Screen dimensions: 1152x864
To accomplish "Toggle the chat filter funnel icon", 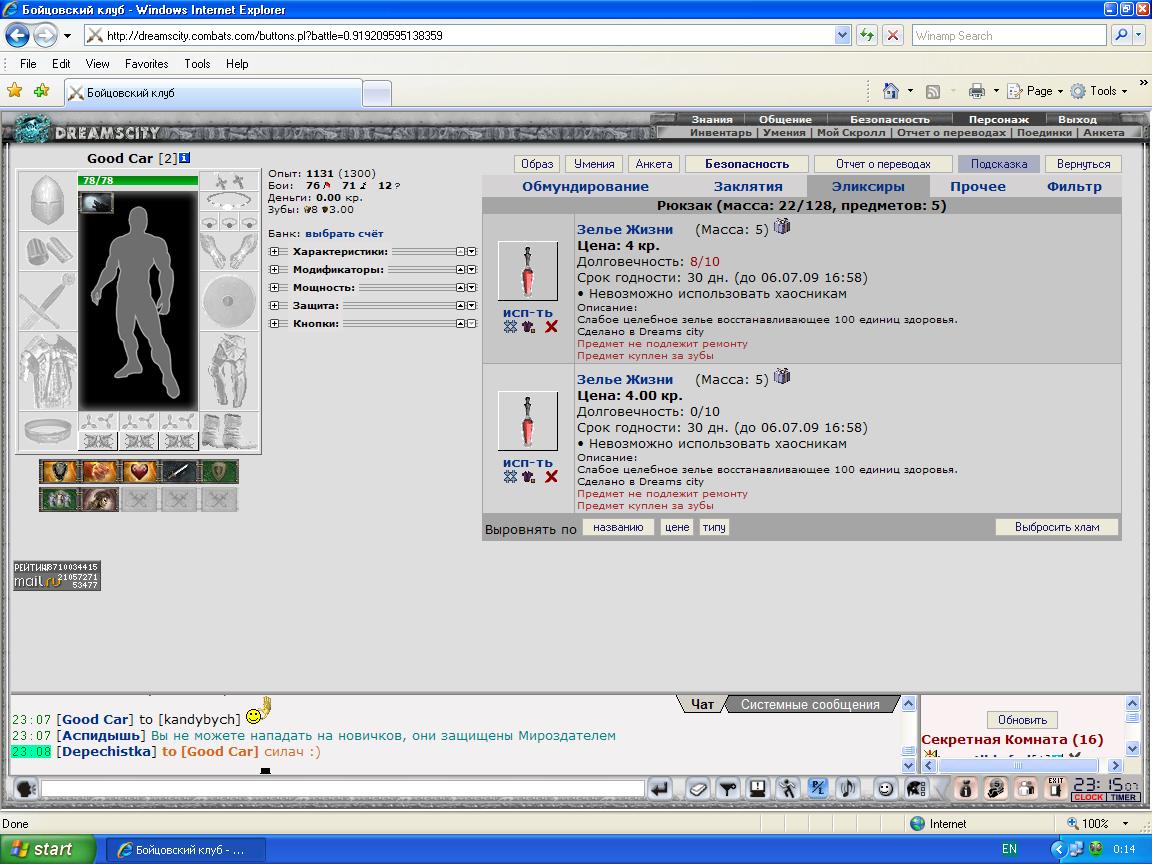I will click(x=727, y=789).
